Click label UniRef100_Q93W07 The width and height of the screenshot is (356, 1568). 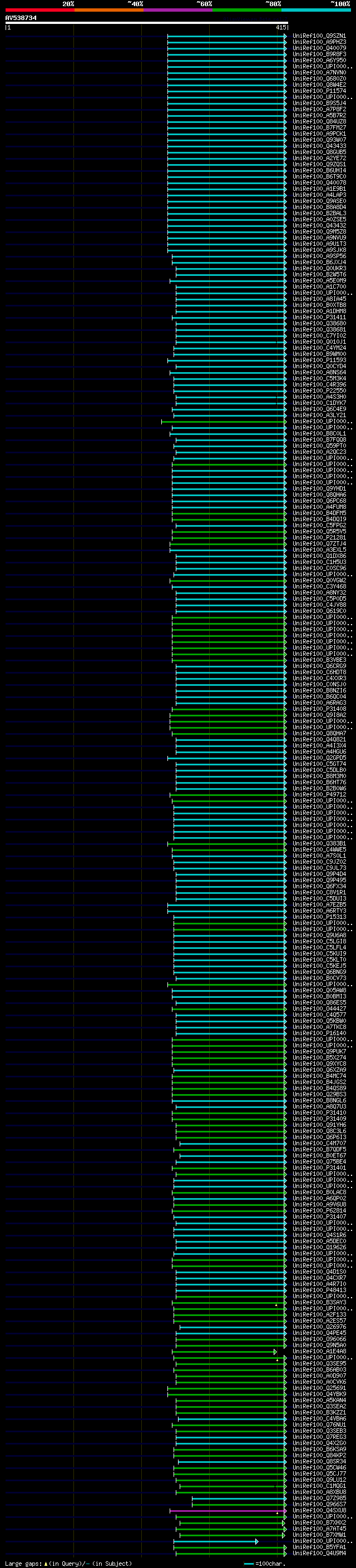(x=319, y=140)
